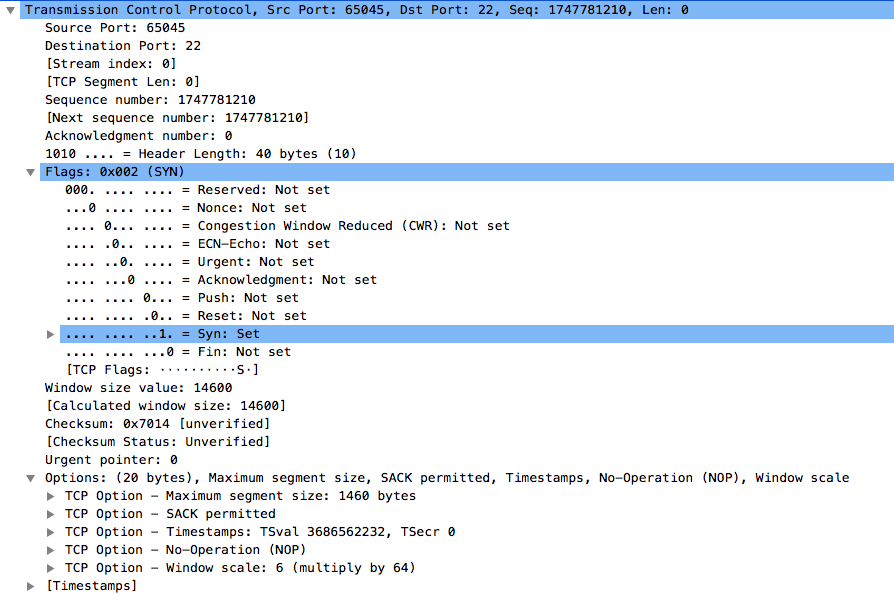Expand the Window scale TCP option
894x595 pixels.
51,567
